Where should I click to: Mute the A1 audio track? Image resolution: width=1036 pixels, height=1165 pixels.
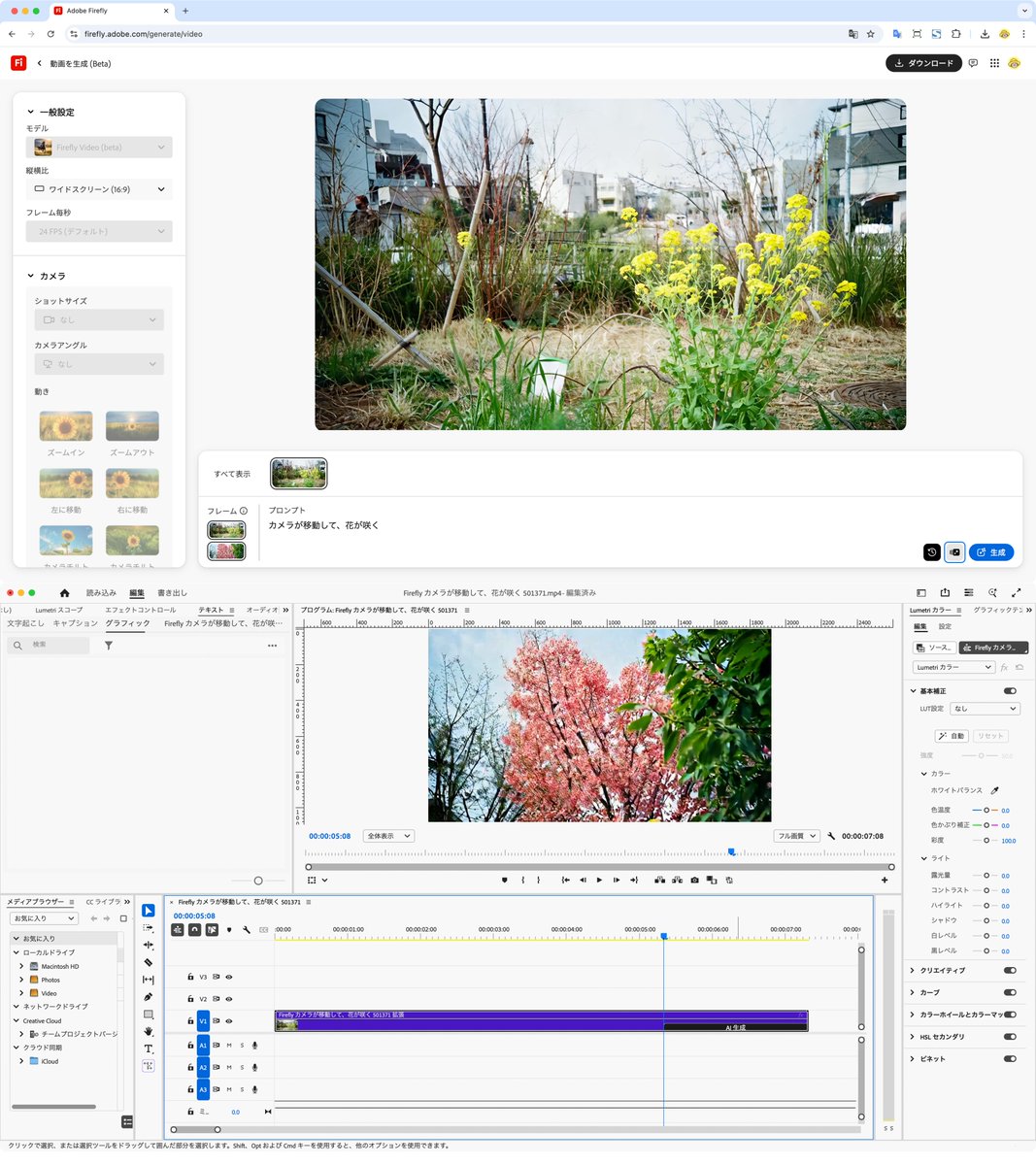click(229, 1046)
